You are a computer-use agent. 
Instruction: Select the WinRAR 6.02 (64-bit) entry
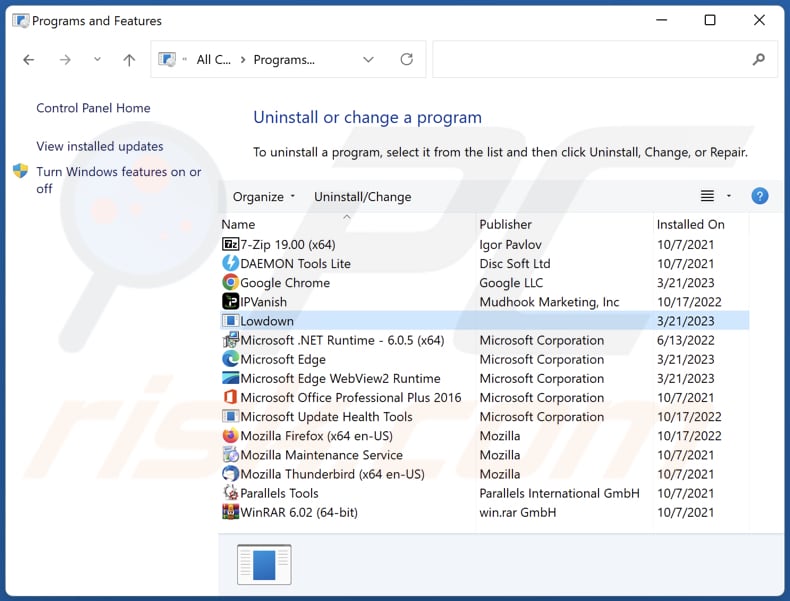(485, 512)
